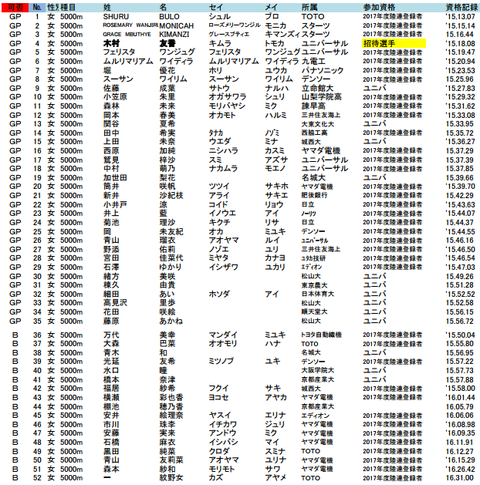Click the reading コイド

219,204
